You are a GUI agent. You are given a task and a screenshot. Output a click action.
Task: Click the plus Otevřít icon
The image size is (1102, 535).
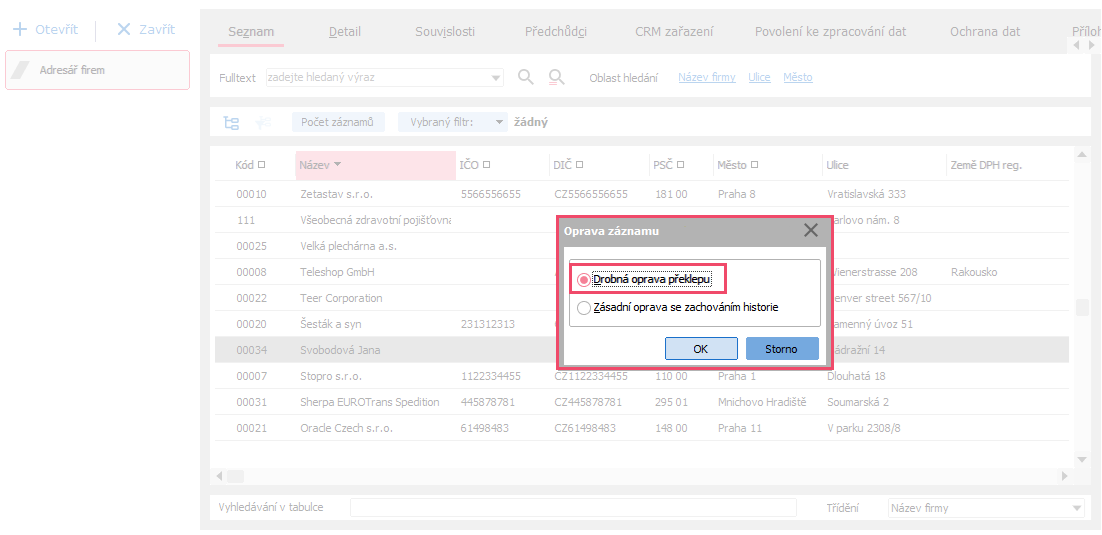(x=19, y=29)
